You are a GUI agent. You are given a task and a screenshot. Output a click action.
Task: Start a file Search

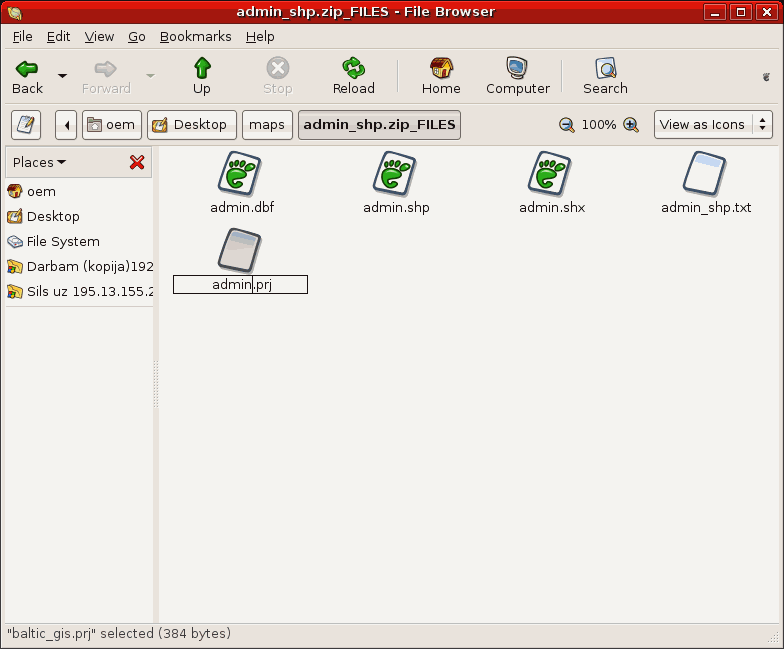(605, 76)
